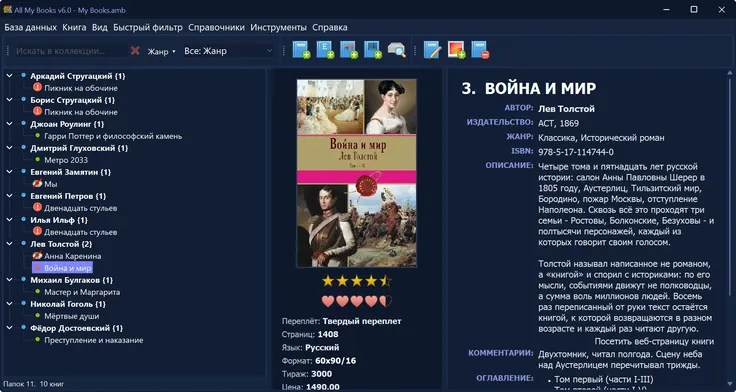736x392 pixels.
Task: Click the ISBN value 978-5-17-114744-0
Action: coord(575,152)
